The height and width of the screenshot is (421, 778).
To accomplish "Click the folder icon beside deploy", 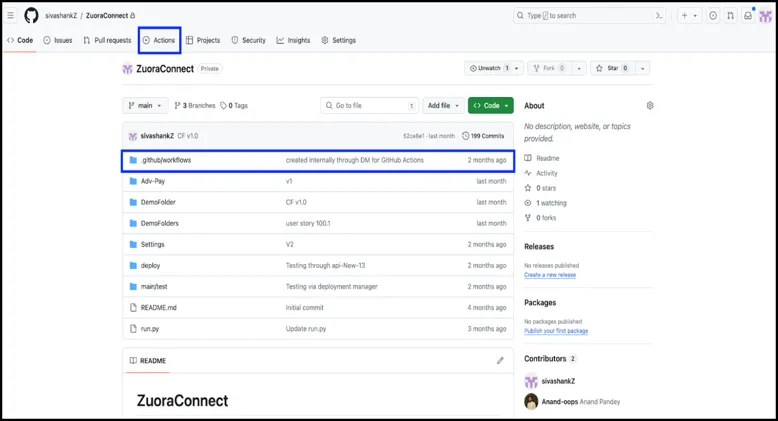I will [133, 265].
